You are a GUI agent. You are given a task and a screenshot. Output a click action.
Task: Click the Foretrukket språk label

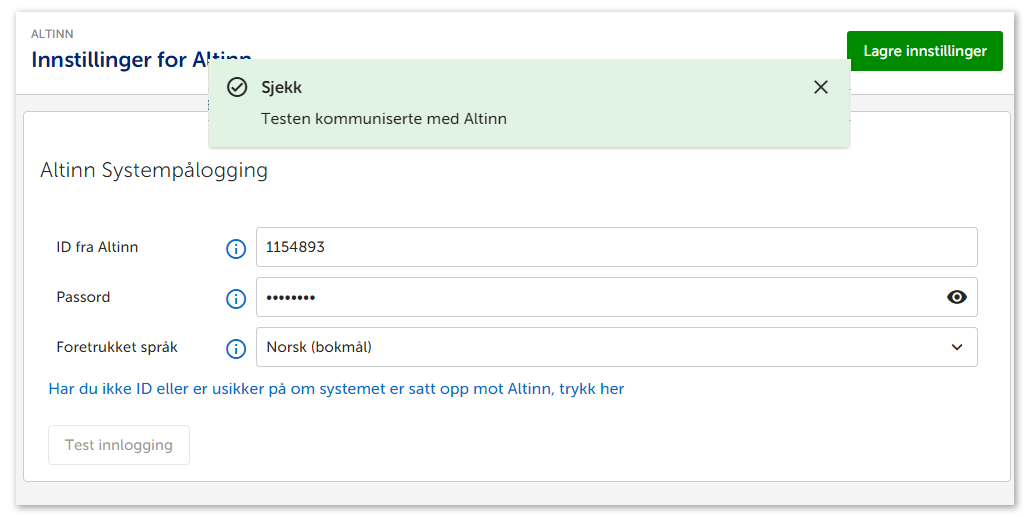(x=117, y=347)
